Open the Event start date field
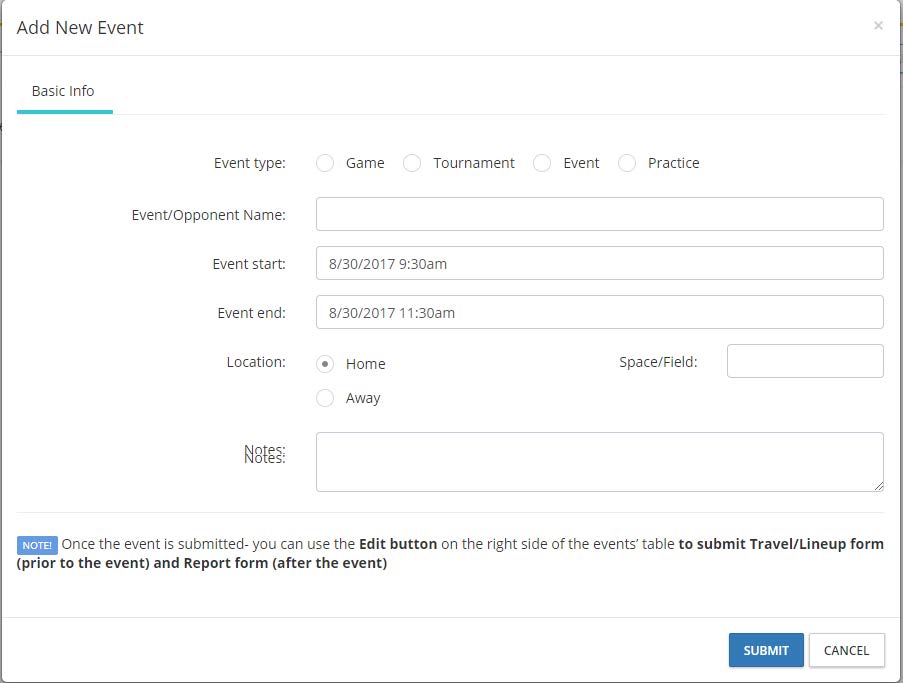This screenshot has width=903, height=683. tap(599, 262)
